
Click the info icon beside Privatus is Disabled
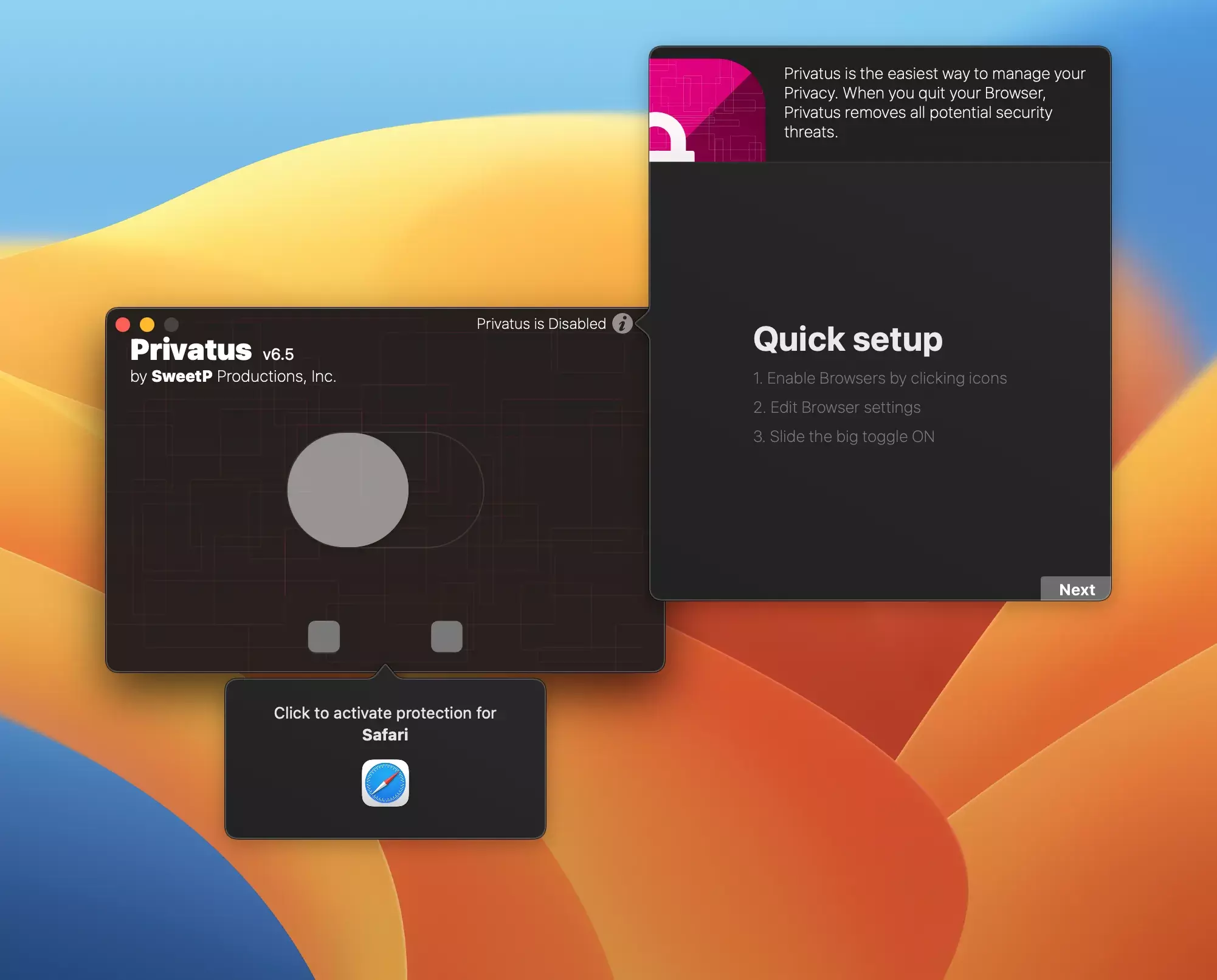[x=622, y=323]
